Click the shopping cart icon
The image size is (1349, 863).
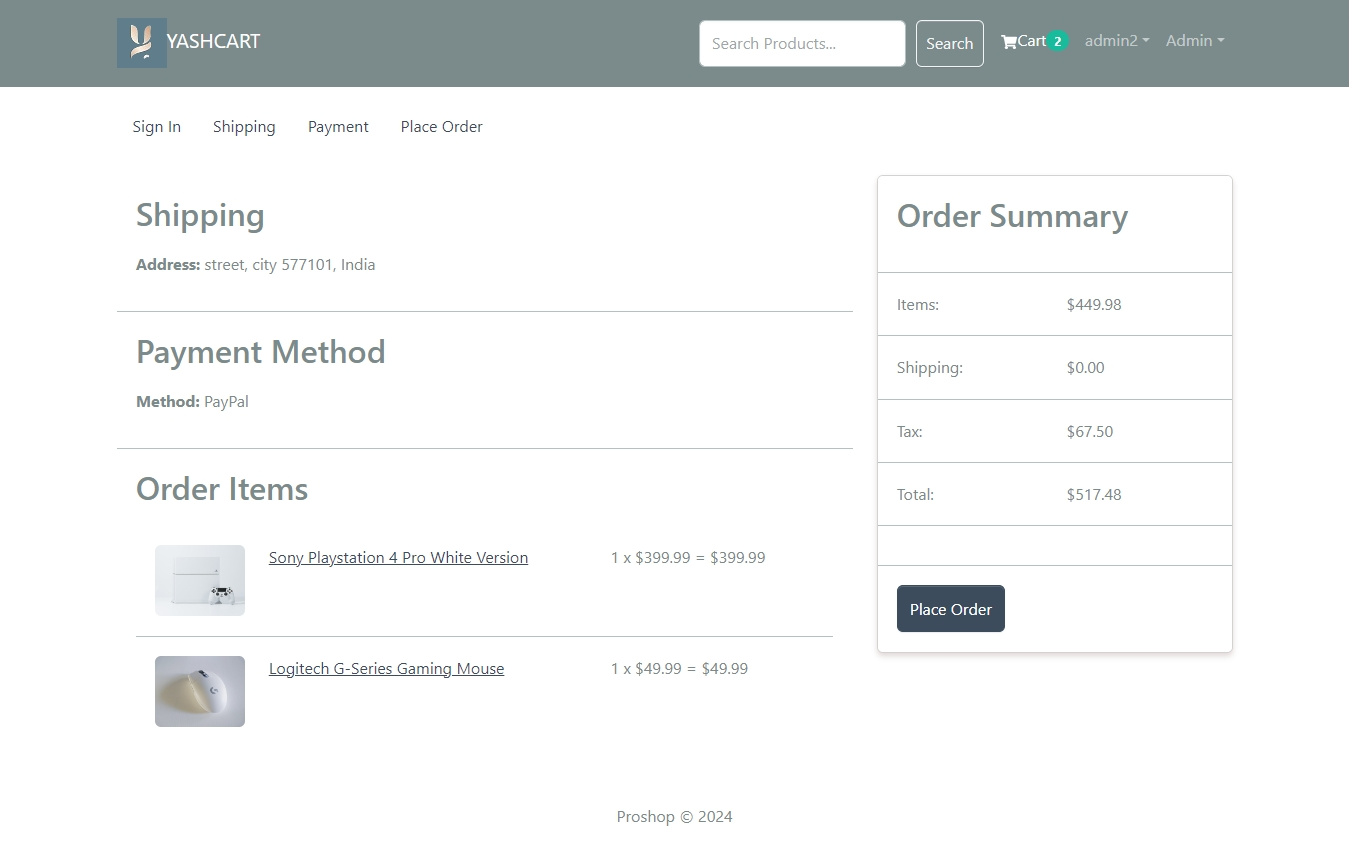click(1008, 40)
